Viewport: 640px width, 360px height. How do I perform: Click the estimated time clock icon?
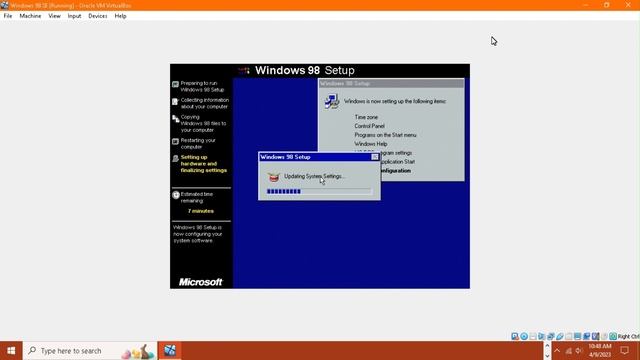coord(176,195)
